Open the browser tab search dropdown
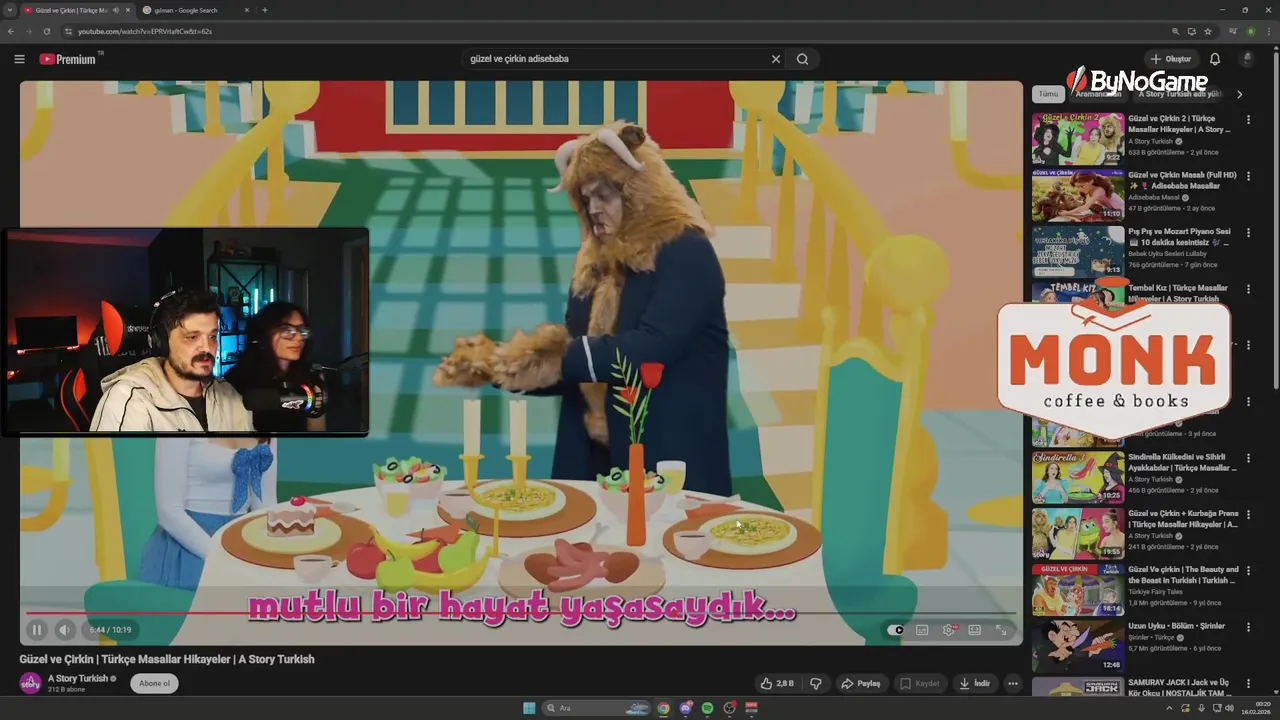Screen dimensions: 1280x720 coord(9,10)
